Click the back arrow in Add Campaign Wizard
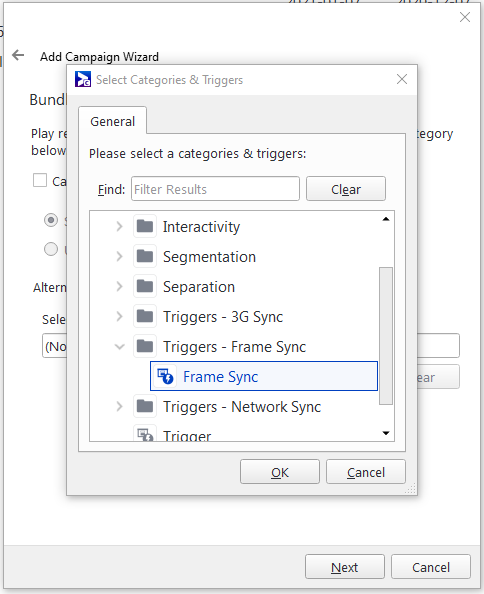 [x=18, y=55]
